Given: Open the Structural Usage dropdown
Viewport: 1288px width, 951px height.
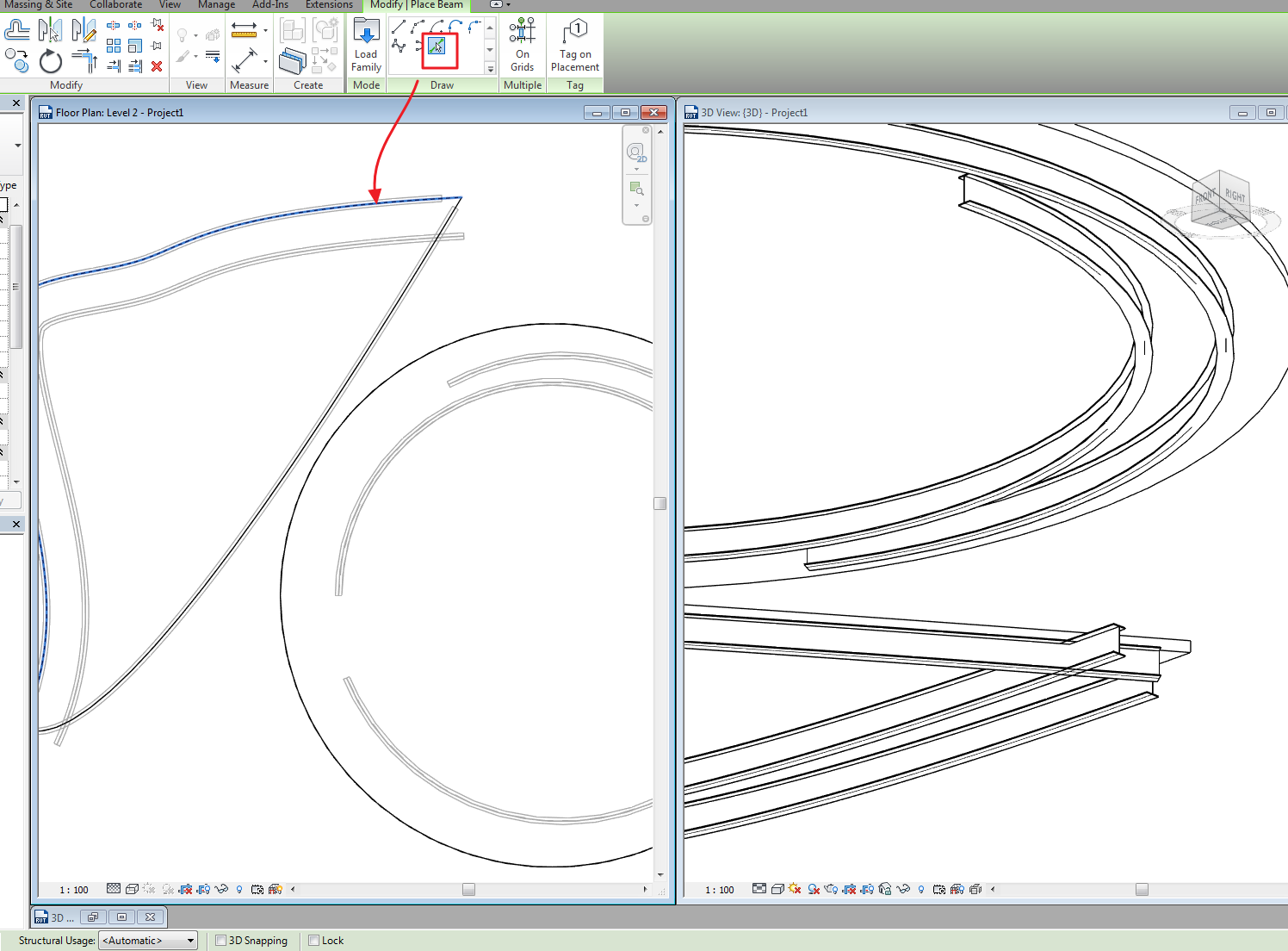Looking at the screenshot, I should coord(148,941).
